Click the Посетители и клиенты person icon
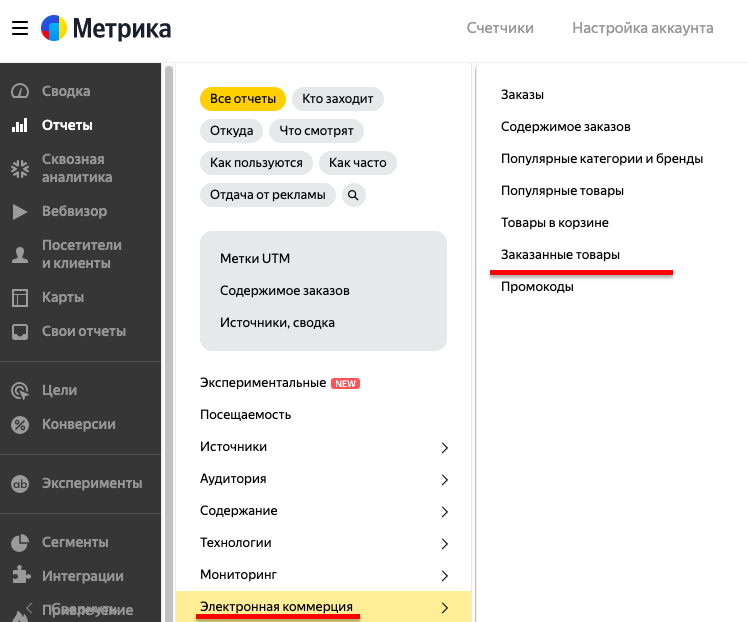Screen dimensions: 748x622 point(20,254)
